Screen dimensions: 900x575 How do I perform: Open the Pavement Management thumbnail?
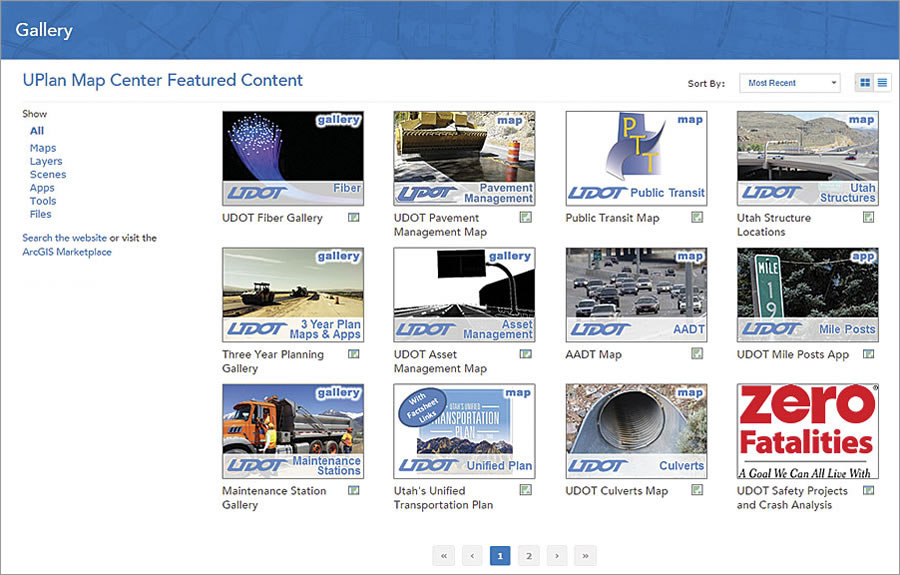coord(464,158)
